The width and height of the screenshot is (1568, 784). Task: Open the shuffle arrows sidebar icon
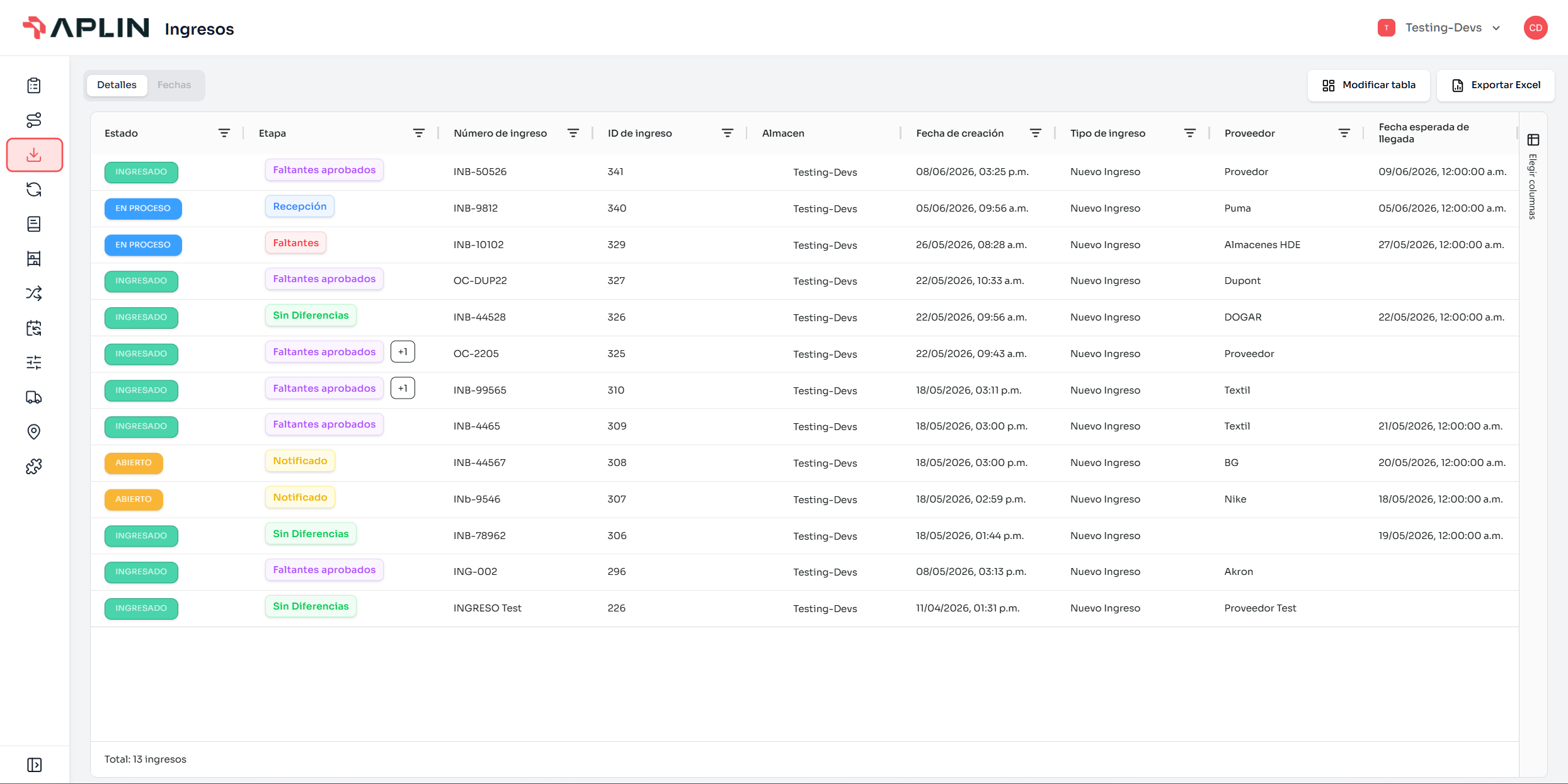pyautogui.click(x=34, y=293)
